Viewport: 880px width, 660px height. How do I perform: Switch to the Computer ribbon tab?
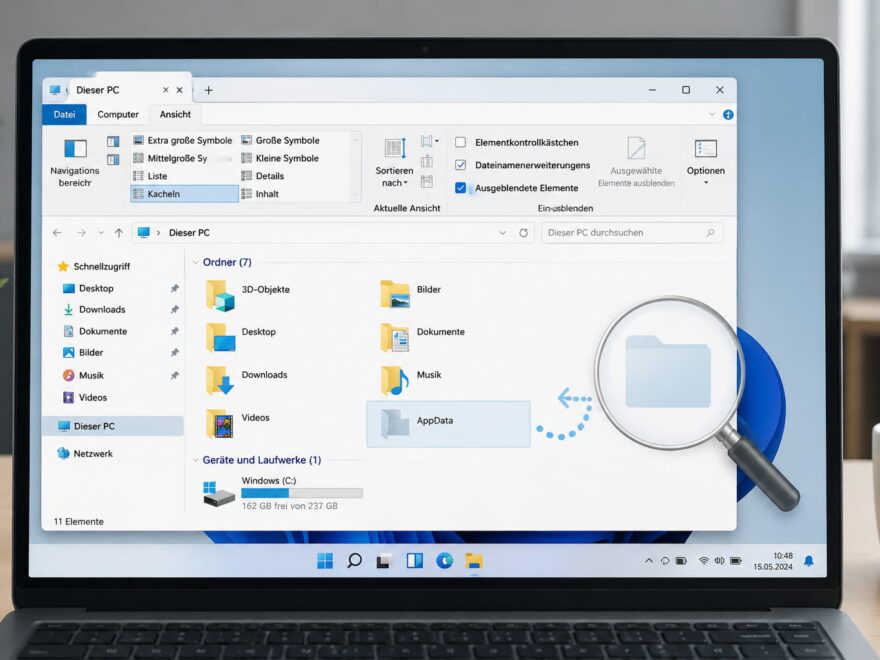(x=118, y=114)
